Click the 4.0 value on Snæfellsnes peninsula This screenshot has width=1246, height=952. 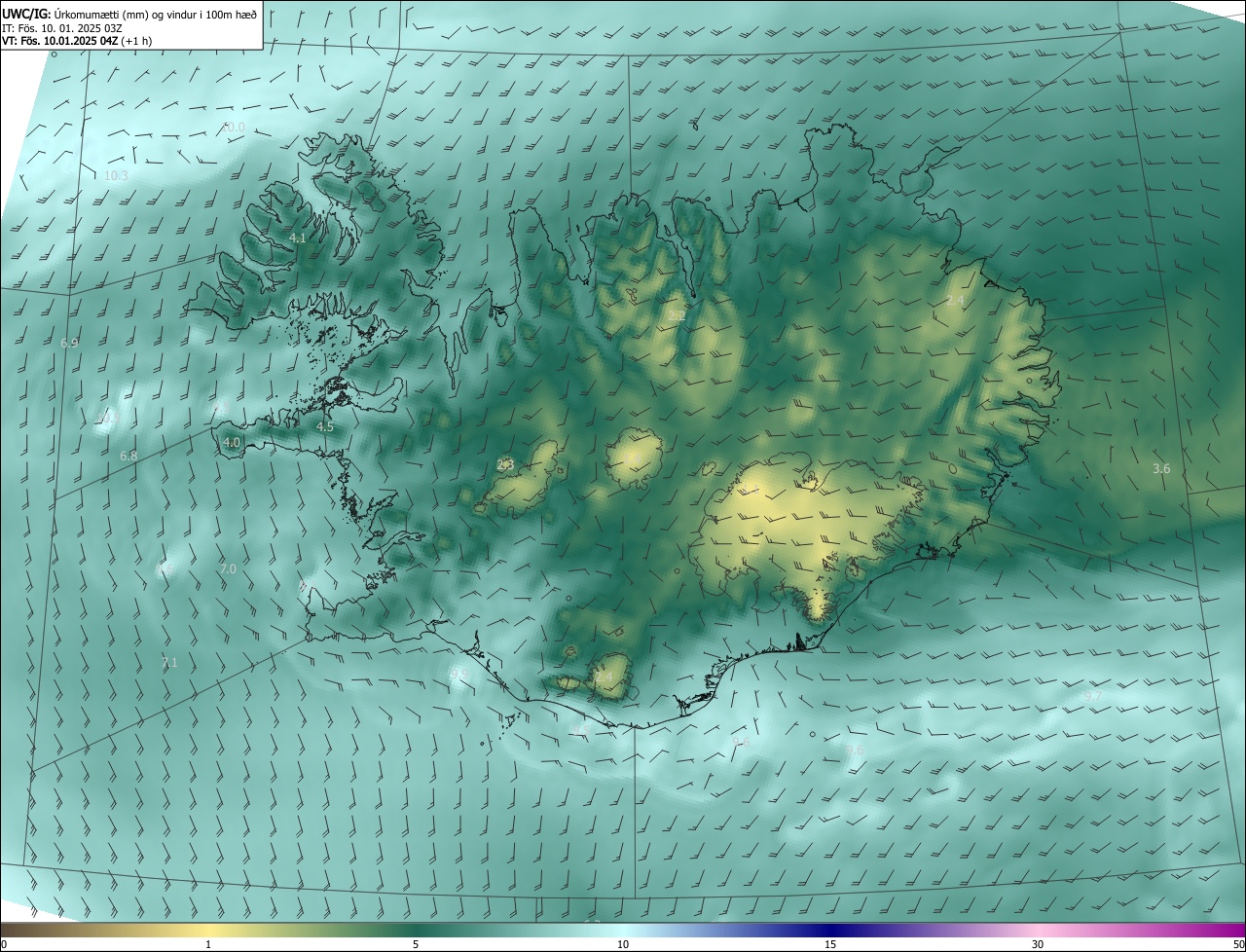click(232, 442)
